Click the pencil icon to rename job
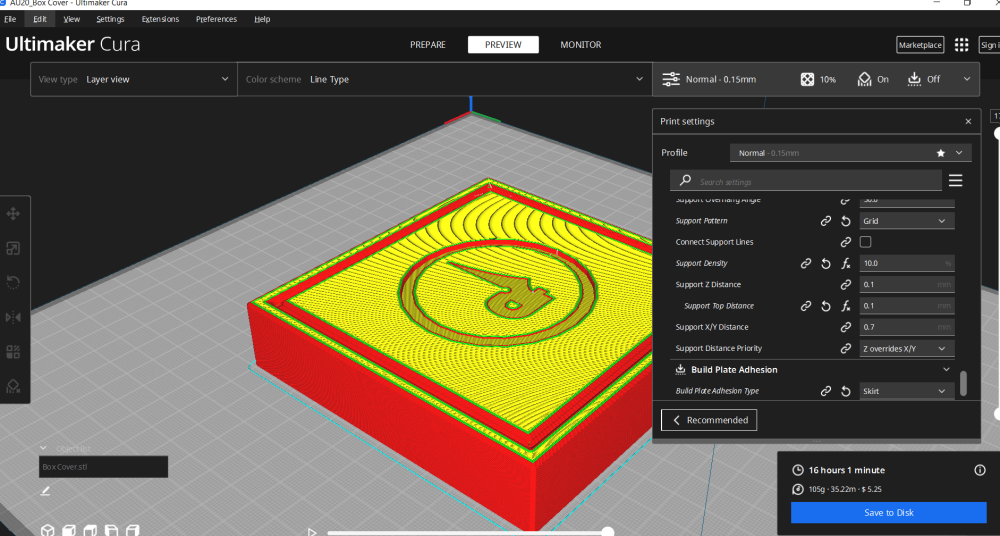The image size is (1000, 536). [x=45, y=491]
